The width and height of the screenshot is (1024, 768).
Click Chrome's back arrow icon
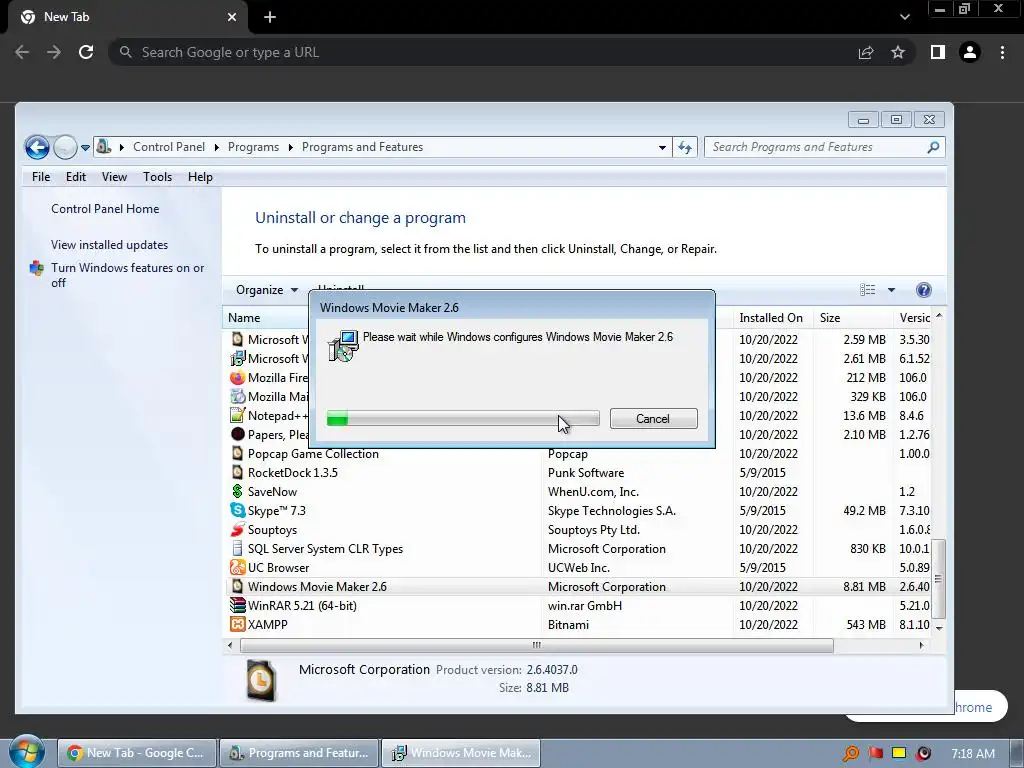(x=22, y=52)
